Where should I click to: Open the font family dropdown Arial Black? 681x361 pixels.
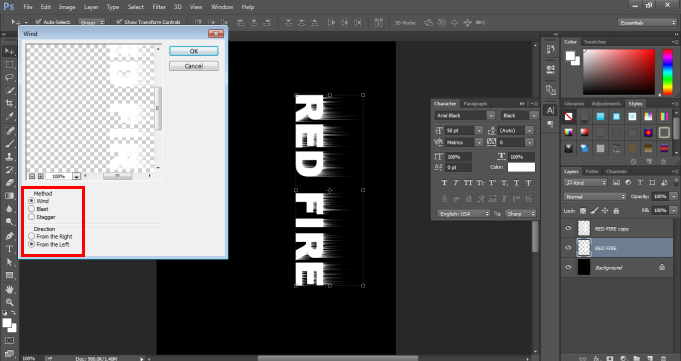point(491,116)
